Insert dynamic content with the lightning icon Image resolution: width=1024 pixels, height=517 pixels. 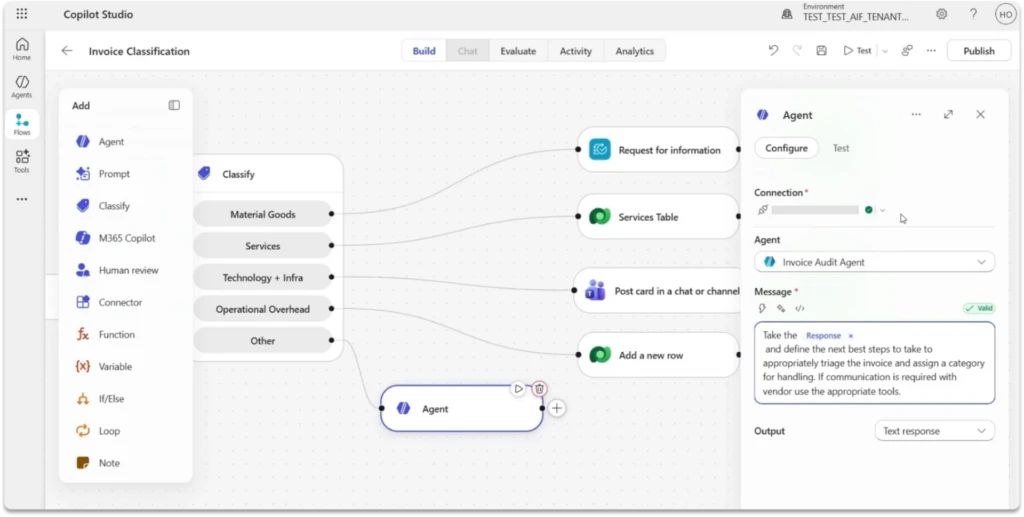[x=762, y=308]
